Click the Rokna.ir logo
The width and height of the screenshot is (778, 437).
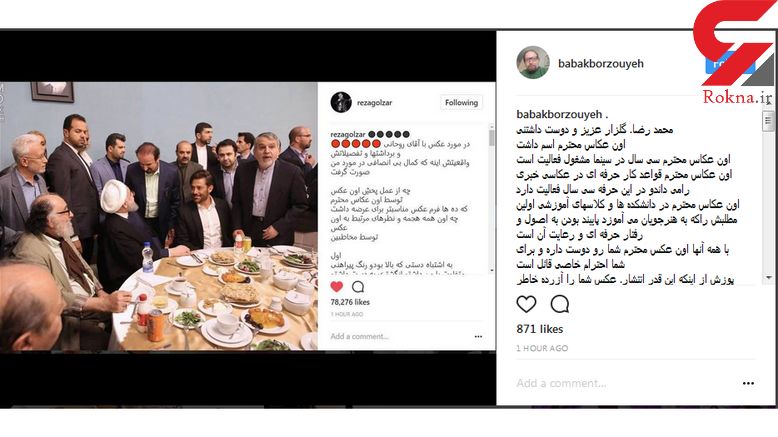click(736, 52)
